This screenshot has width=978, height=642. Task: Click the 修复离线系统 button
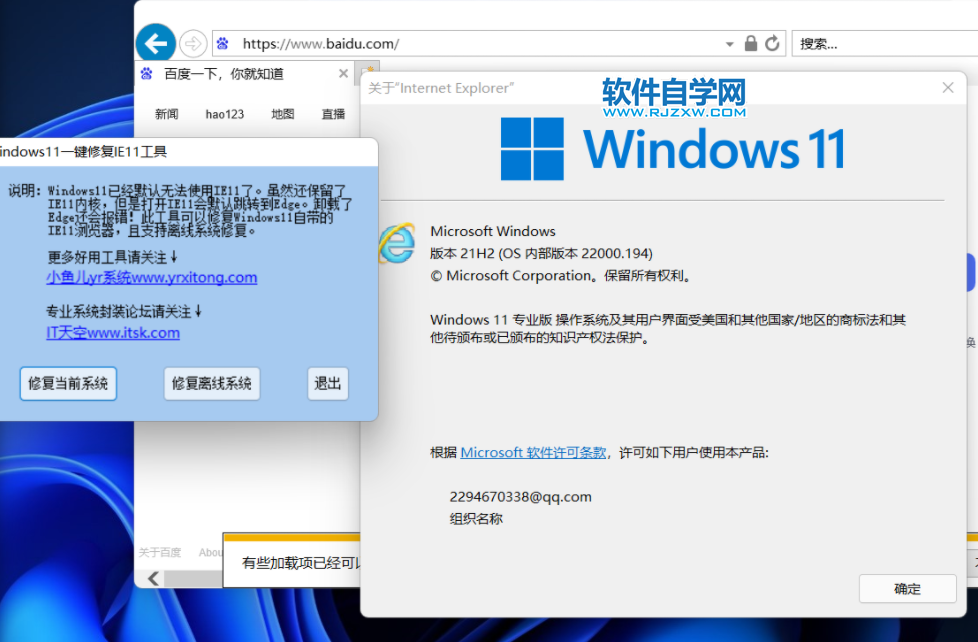[x=211, y=383]
